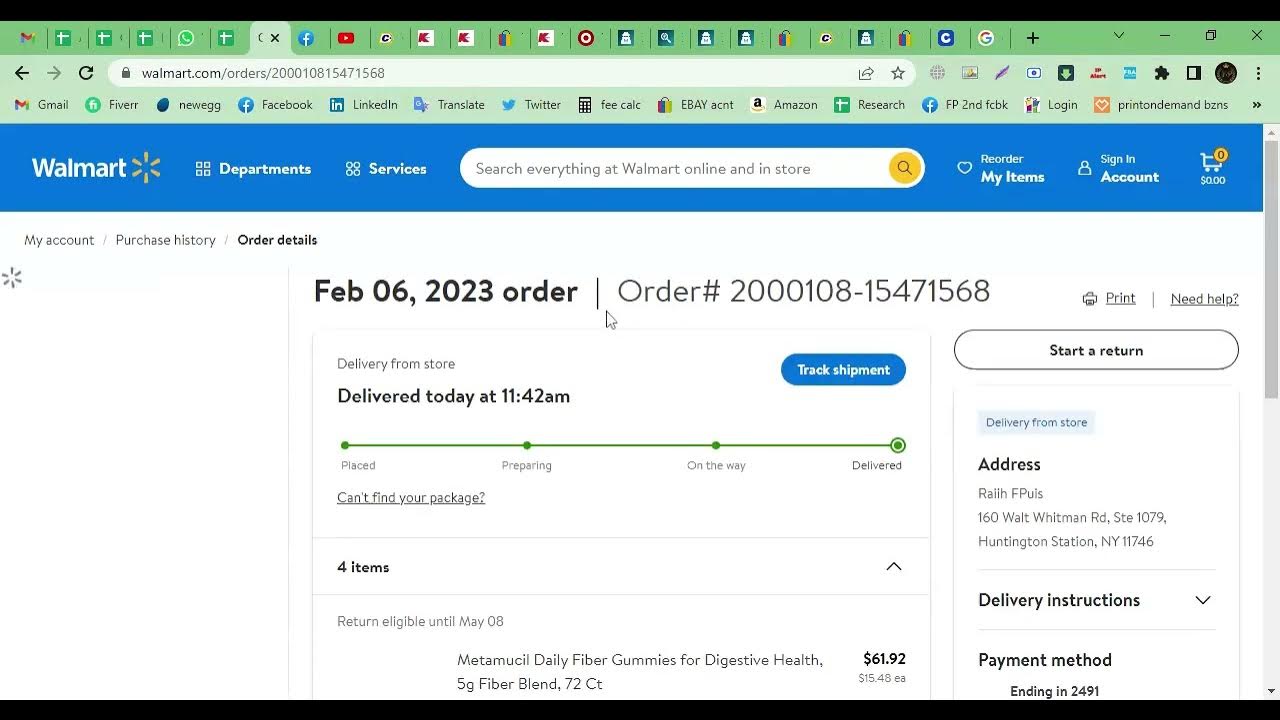Viewport: 1280px width, 720px height.
Task: Open the Login bookmark
Action: click(1050, 105)
